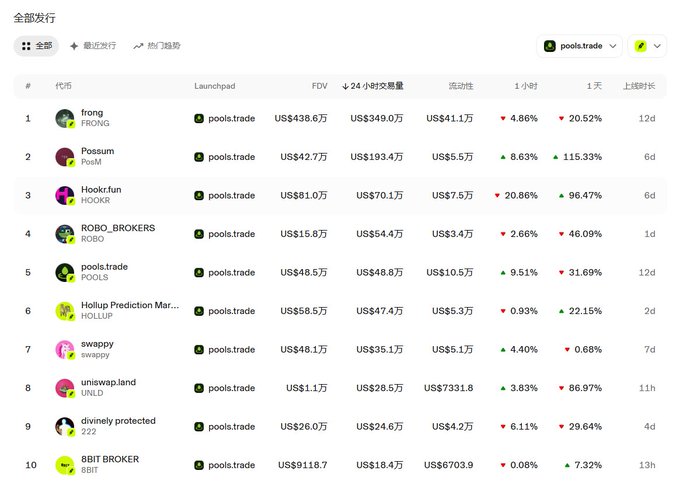Open the divinely protected token avatar
680x488 pixels.
(65, 426)
